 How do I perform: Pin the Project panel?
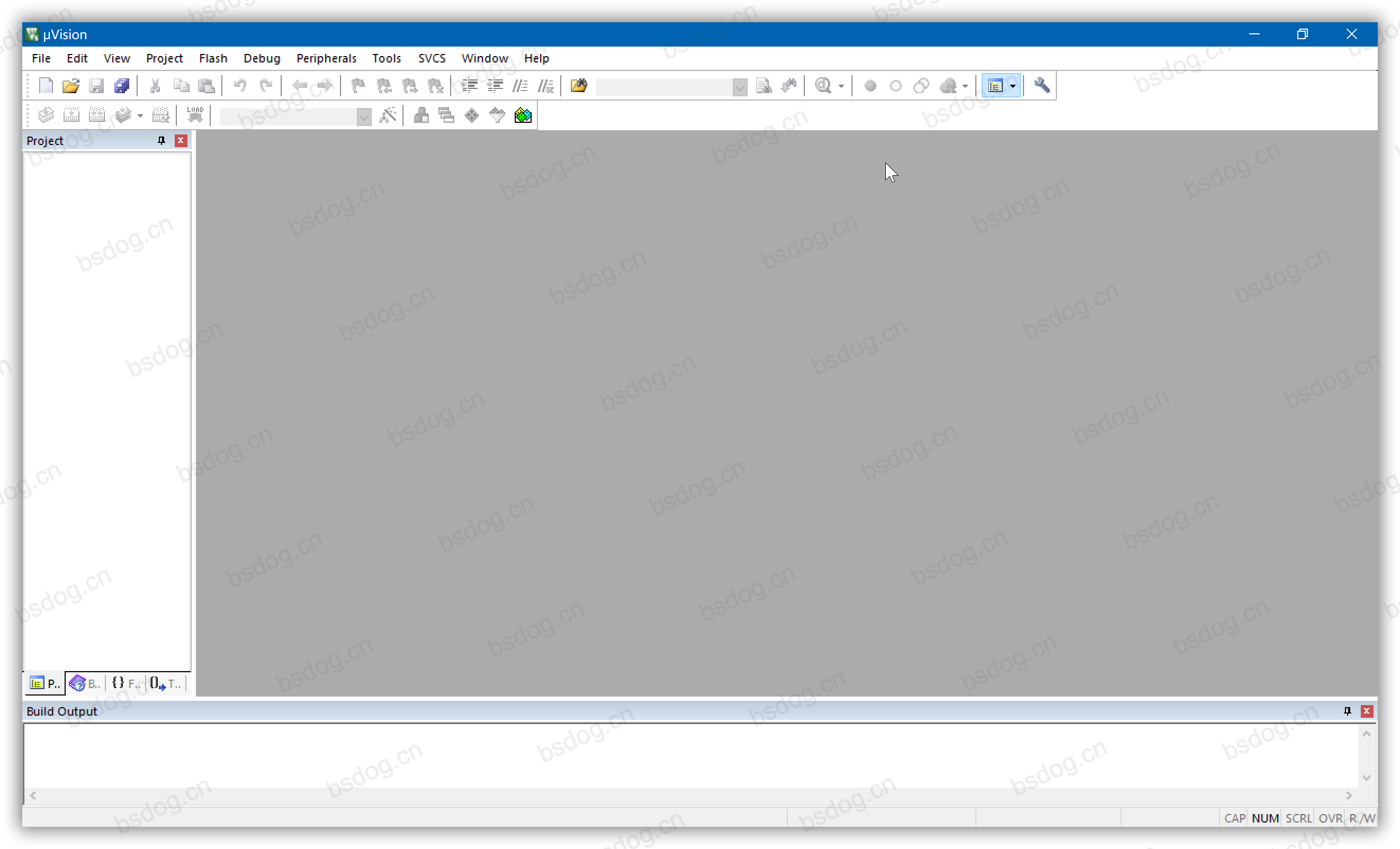pyautogui.click(x=161, y=140)
